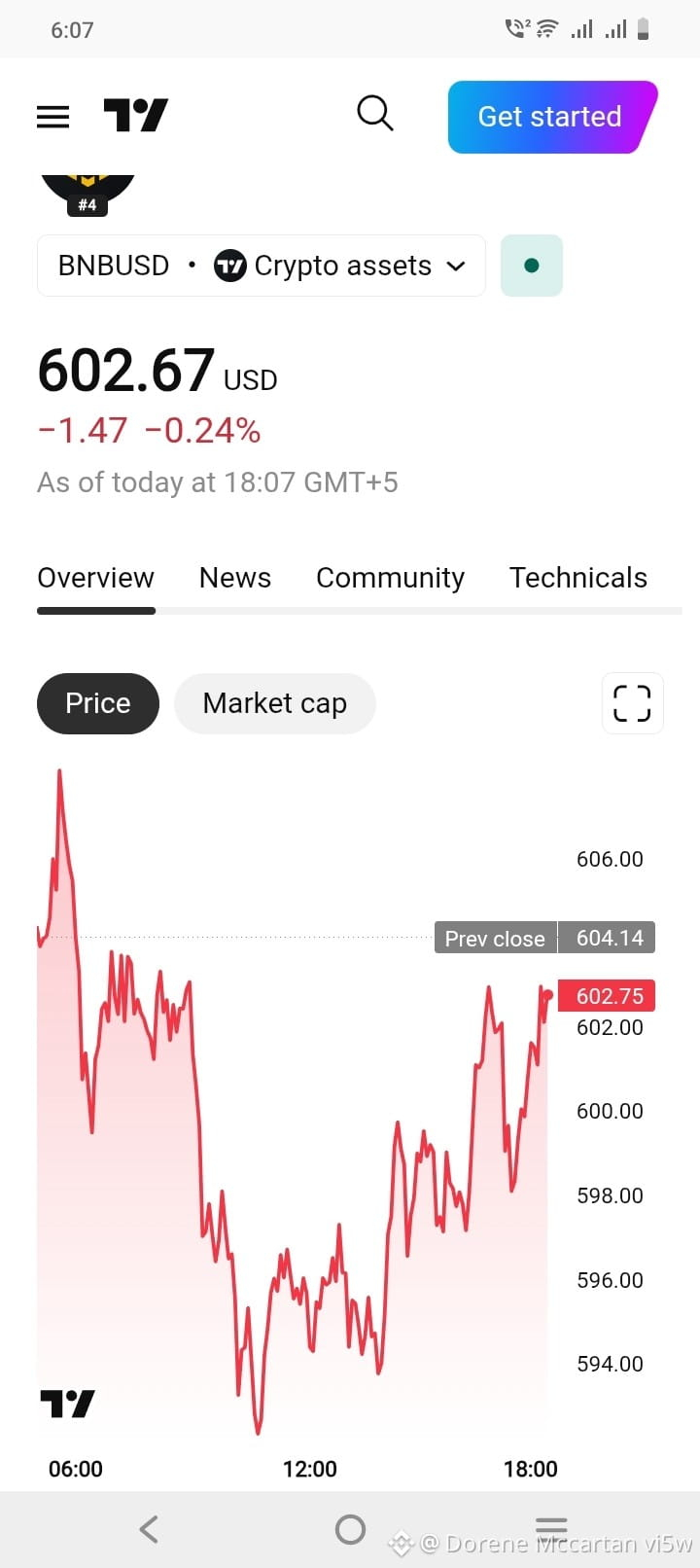Open the BNBUSD symbol selector
Viewport: 700px width, 1568px height.
(x=114, y=266)
